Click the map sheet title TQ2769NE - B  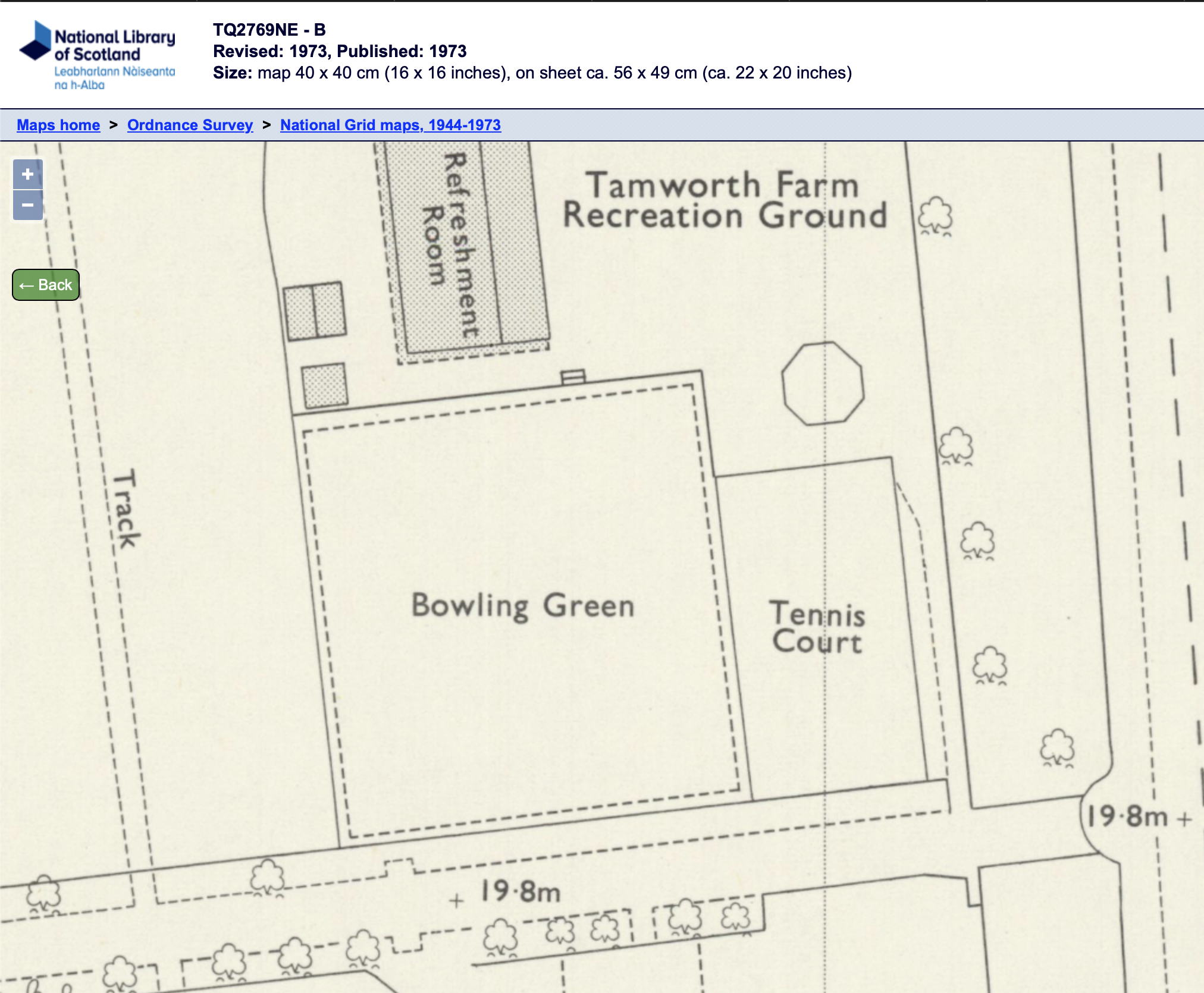point(269,30)
